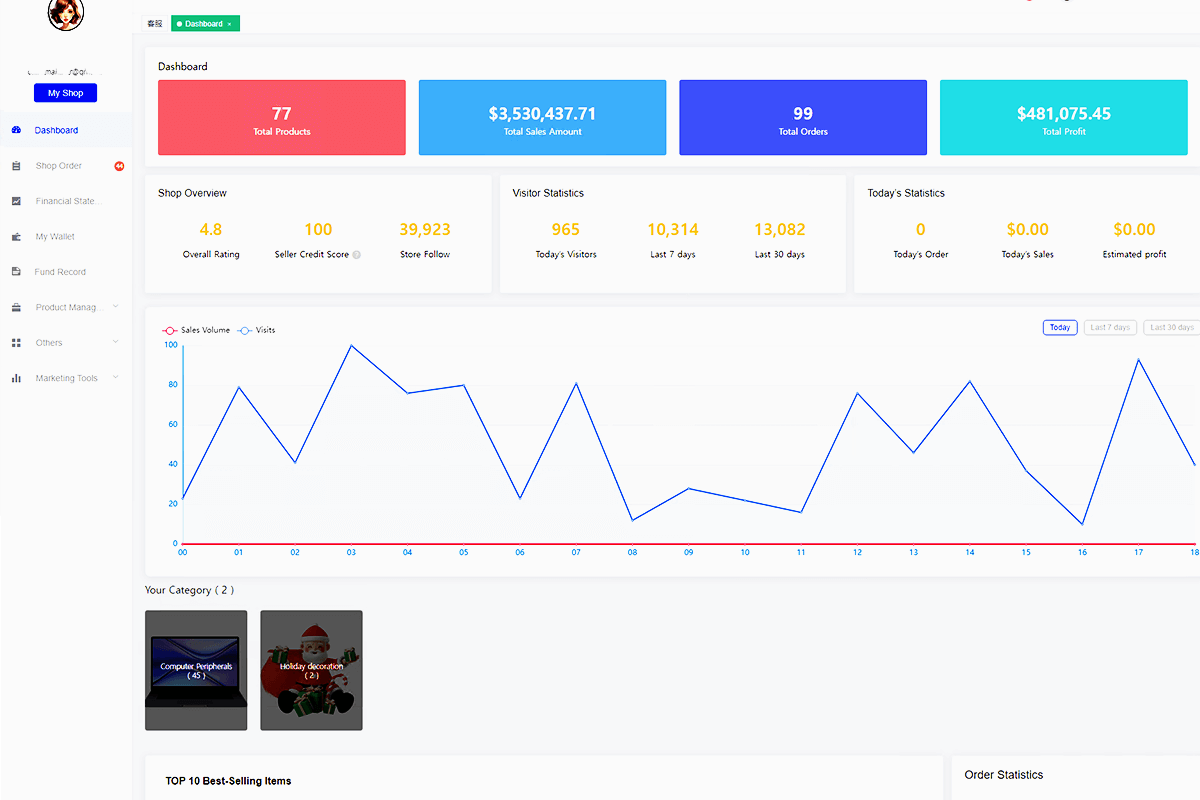1200x800 pixels.
Task: Click the Others grid icon
Action: (x=16, y=343)
